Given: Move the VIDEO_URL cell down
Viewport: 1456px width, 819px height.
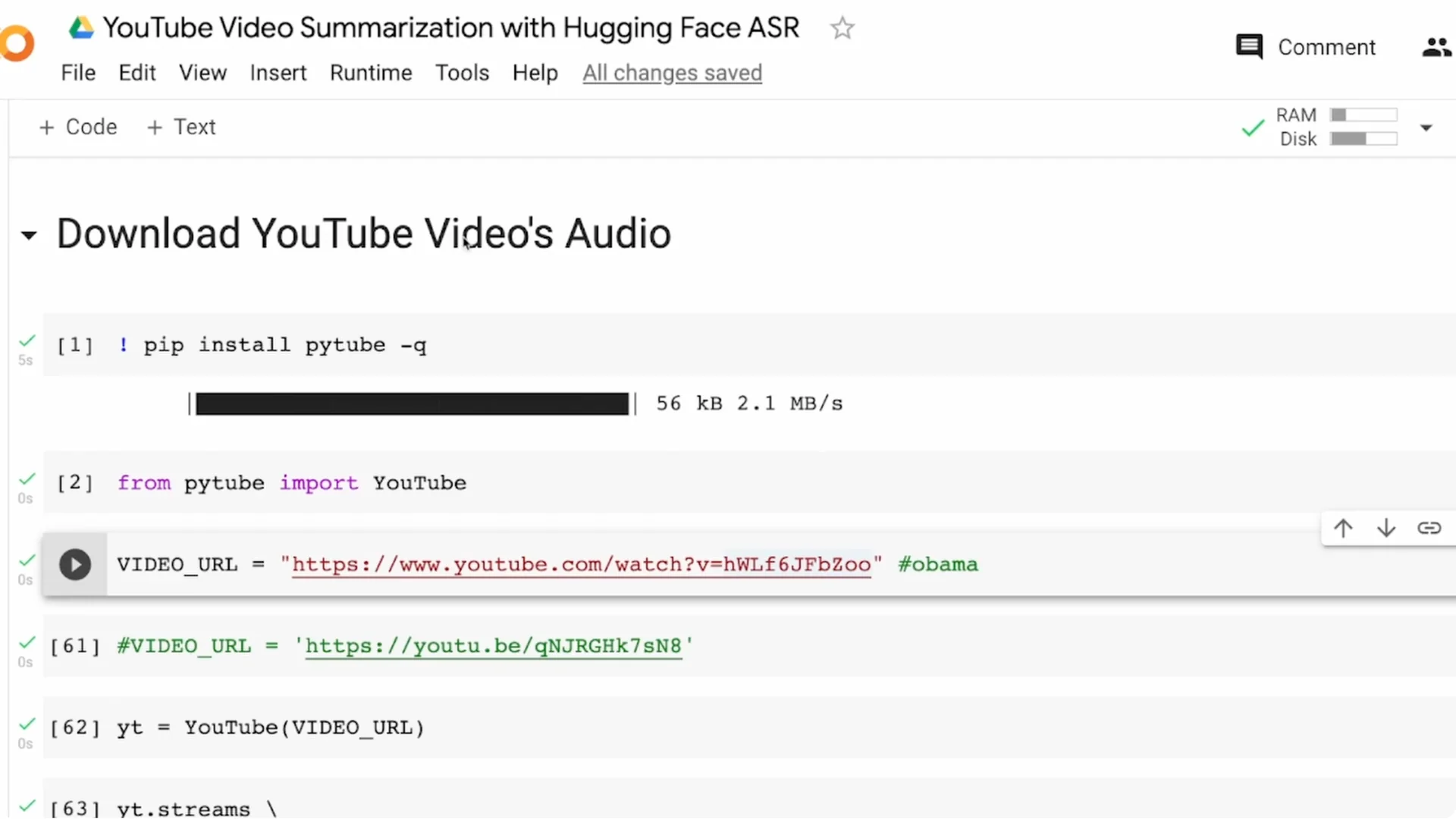Looking at the screenshot, I should (x=1385, y=528).
